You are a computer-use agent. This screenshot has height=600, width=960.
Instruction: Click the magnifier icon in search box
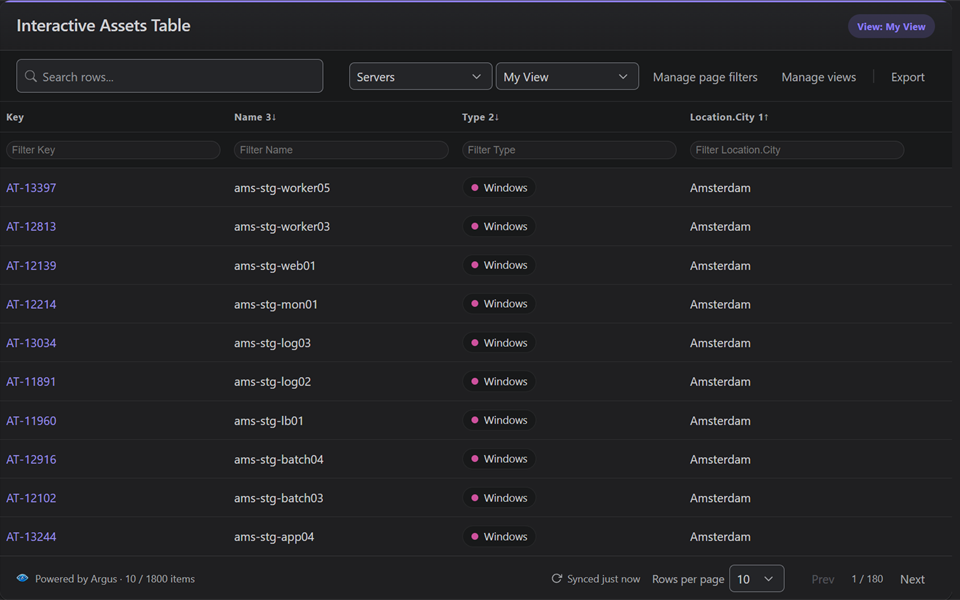coord(31,76)
